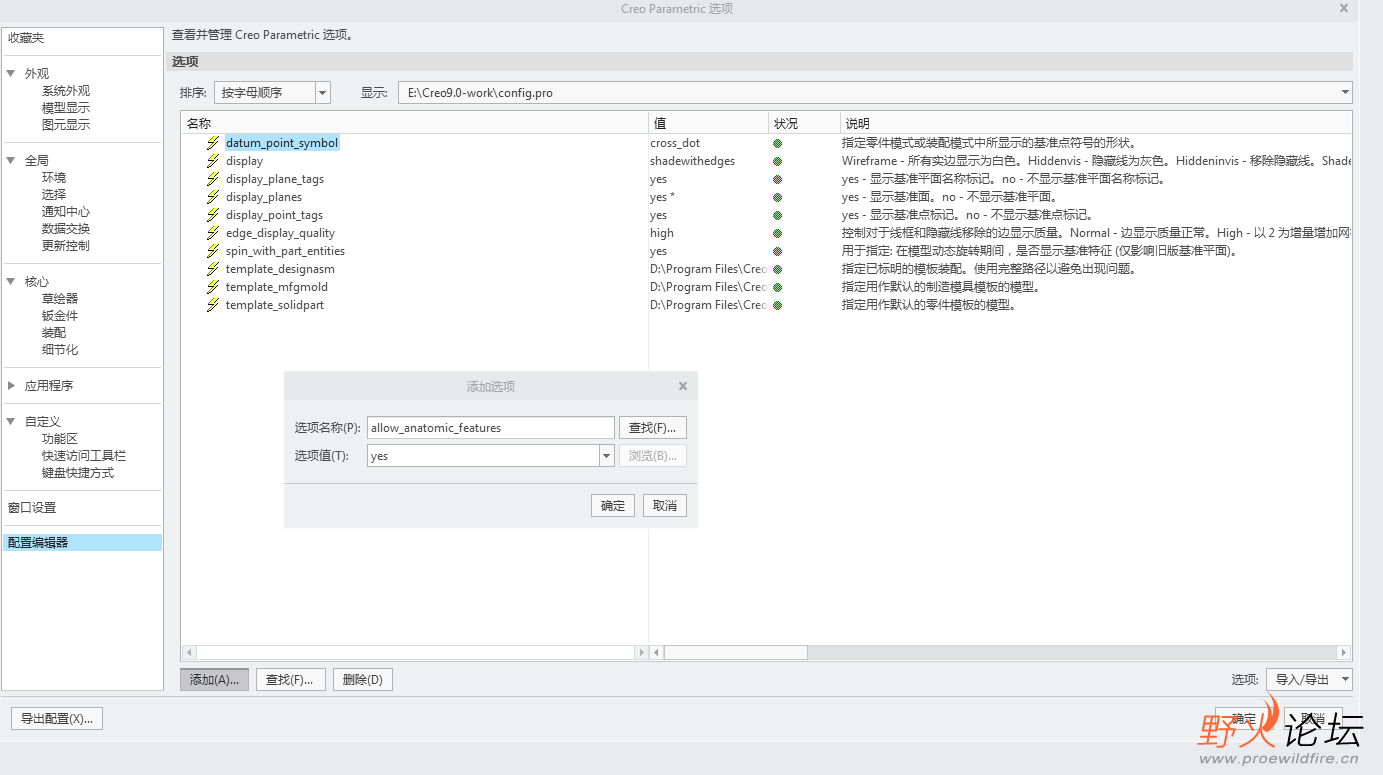Click lightning icon beside template_solidpart

point(212,305)
